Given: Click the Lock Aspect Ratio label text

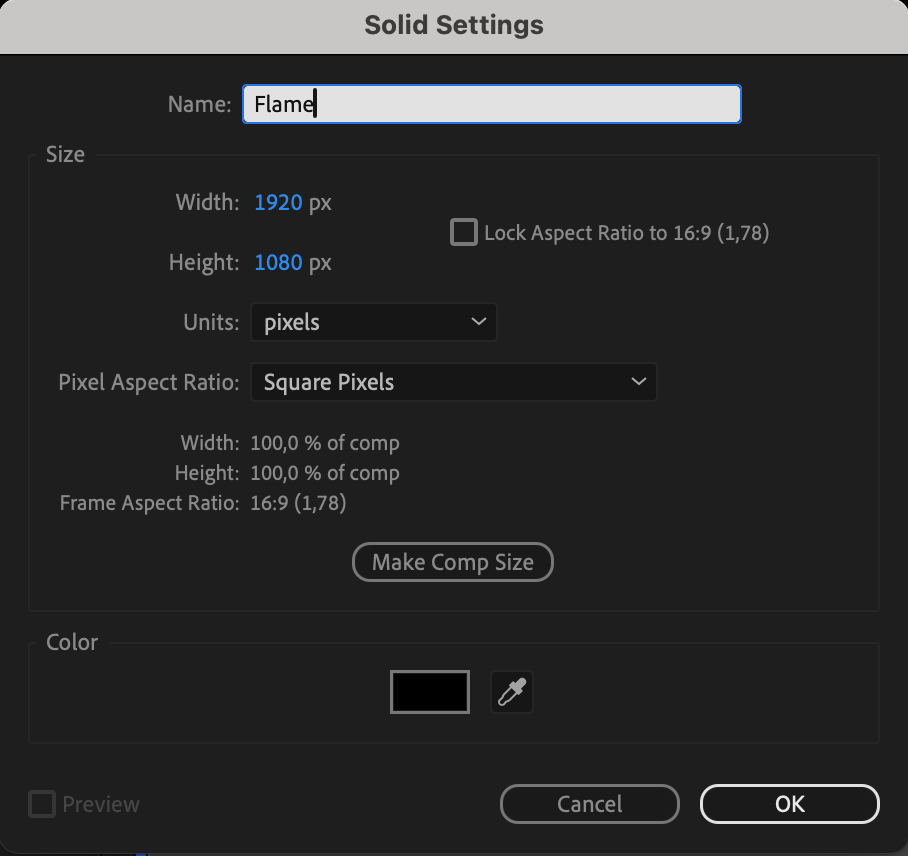Looking at the screenshot, I should (626, 233).
